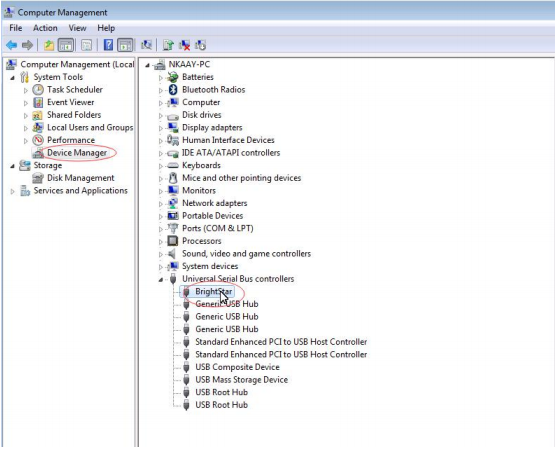Click Scan for hardware changes toolbar icon

[x=146, y=45]
